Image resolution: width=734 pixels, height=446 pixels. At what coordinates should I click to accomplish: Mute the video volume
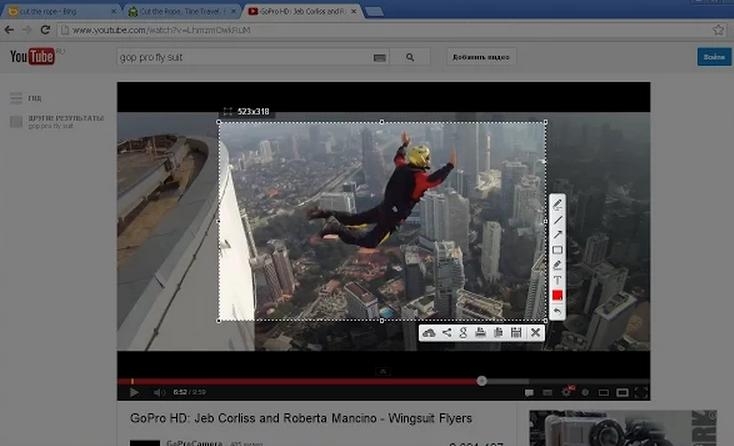coord(159,393)
